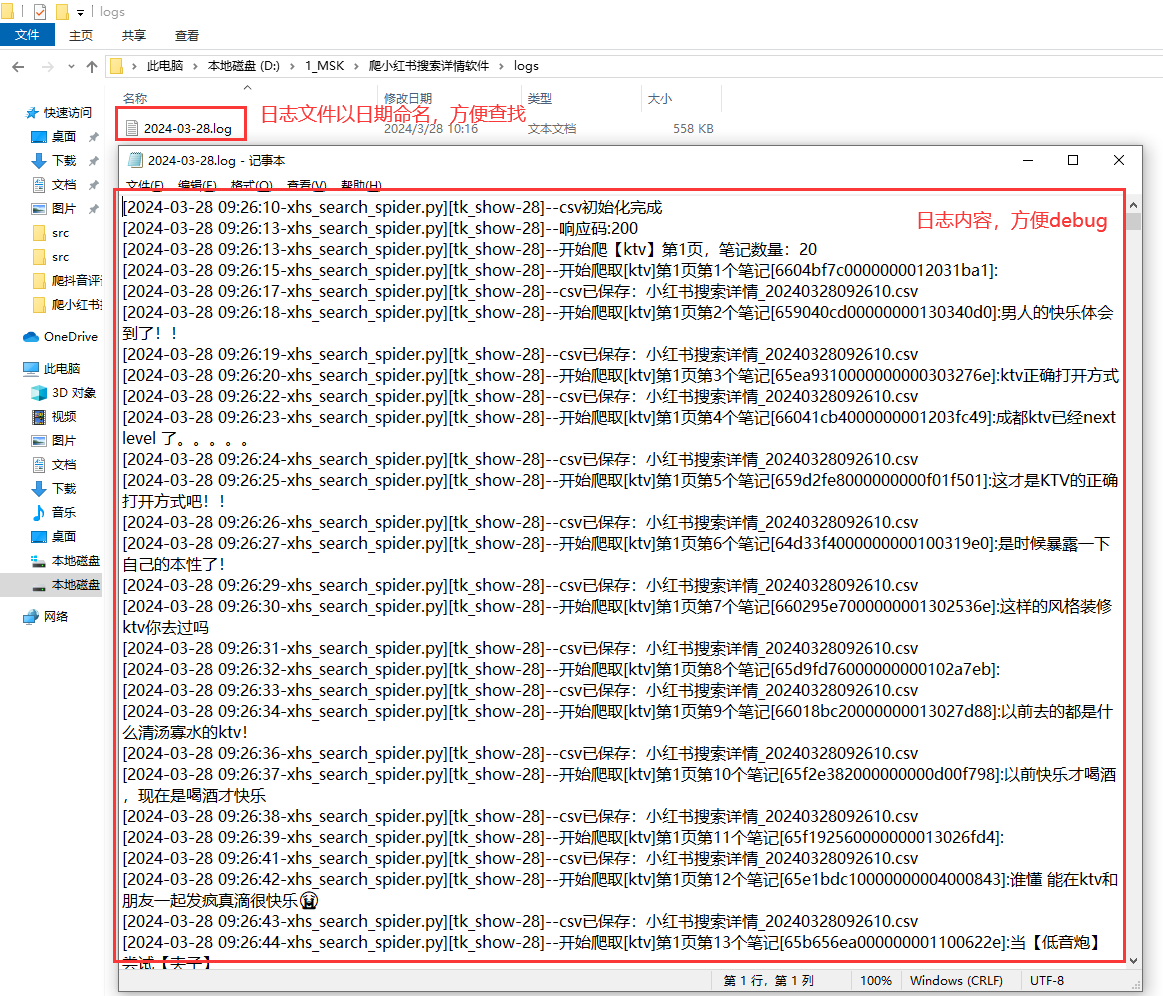Screen dimensions: 1163x996
Task: Click Notepad scrollbar up arrow
Action: point(1133,205)
